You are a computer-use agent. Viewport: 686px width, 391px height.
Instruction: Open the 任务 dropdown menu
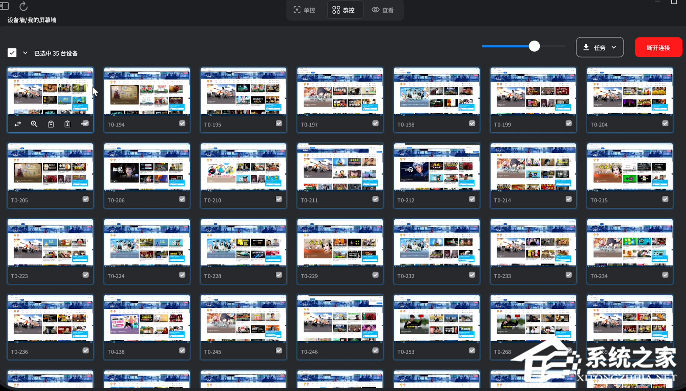[x=600, y=47]
